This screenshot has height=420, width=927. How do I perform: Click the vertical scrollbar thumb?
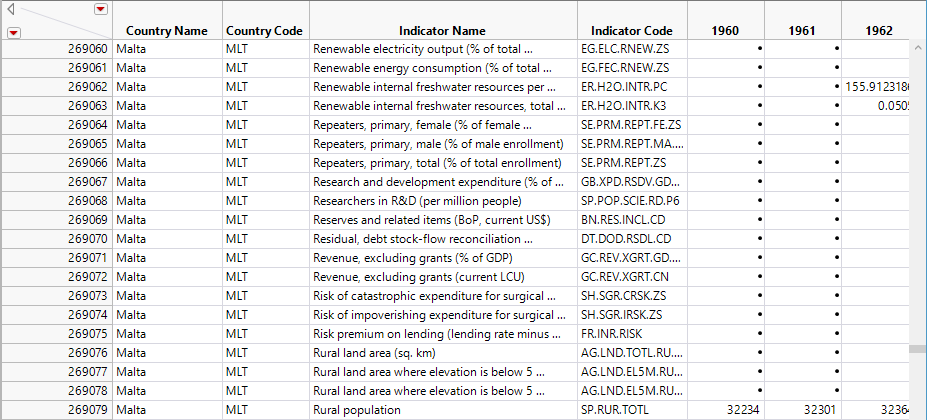click(x=918, y=349)
